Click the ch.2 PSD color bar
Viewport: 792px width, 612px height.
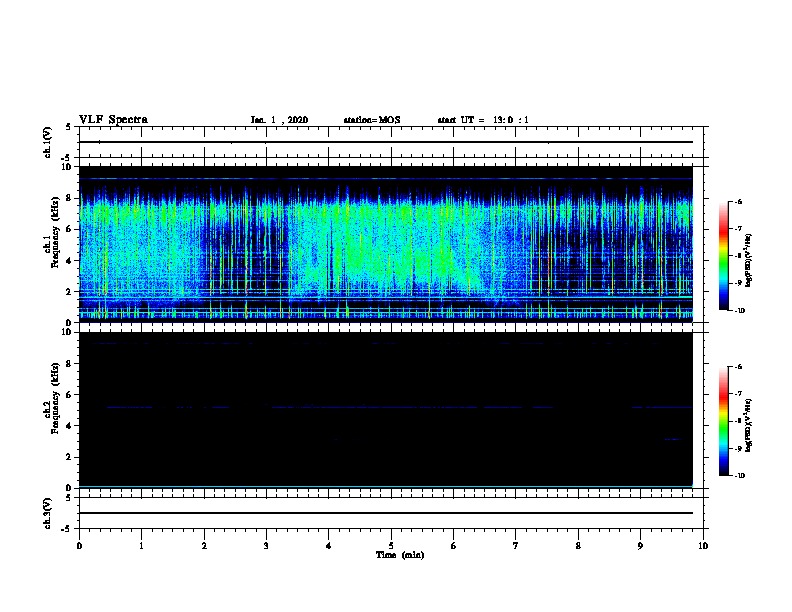tap(723, 421)
